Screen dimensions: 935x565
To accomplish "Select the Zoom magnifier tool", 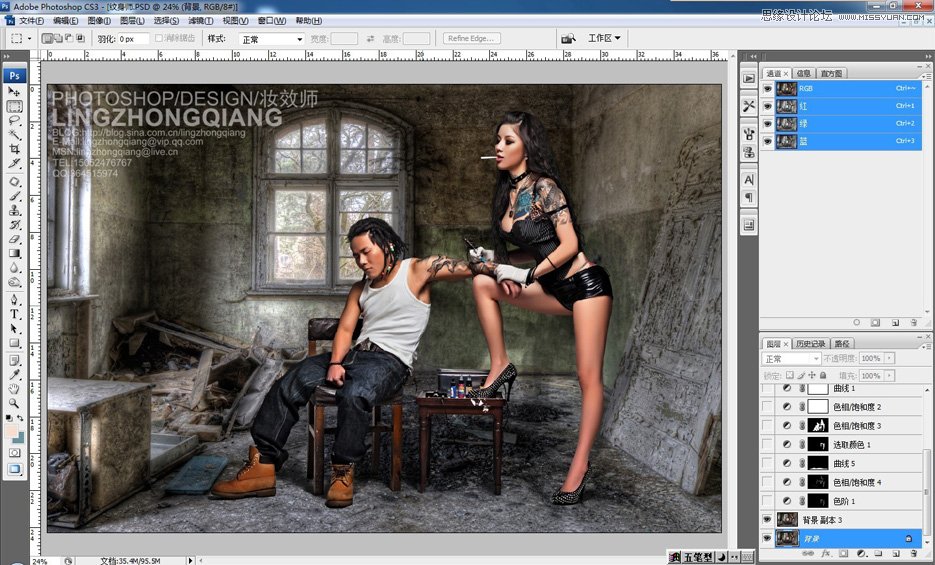I will pos(15,403).
